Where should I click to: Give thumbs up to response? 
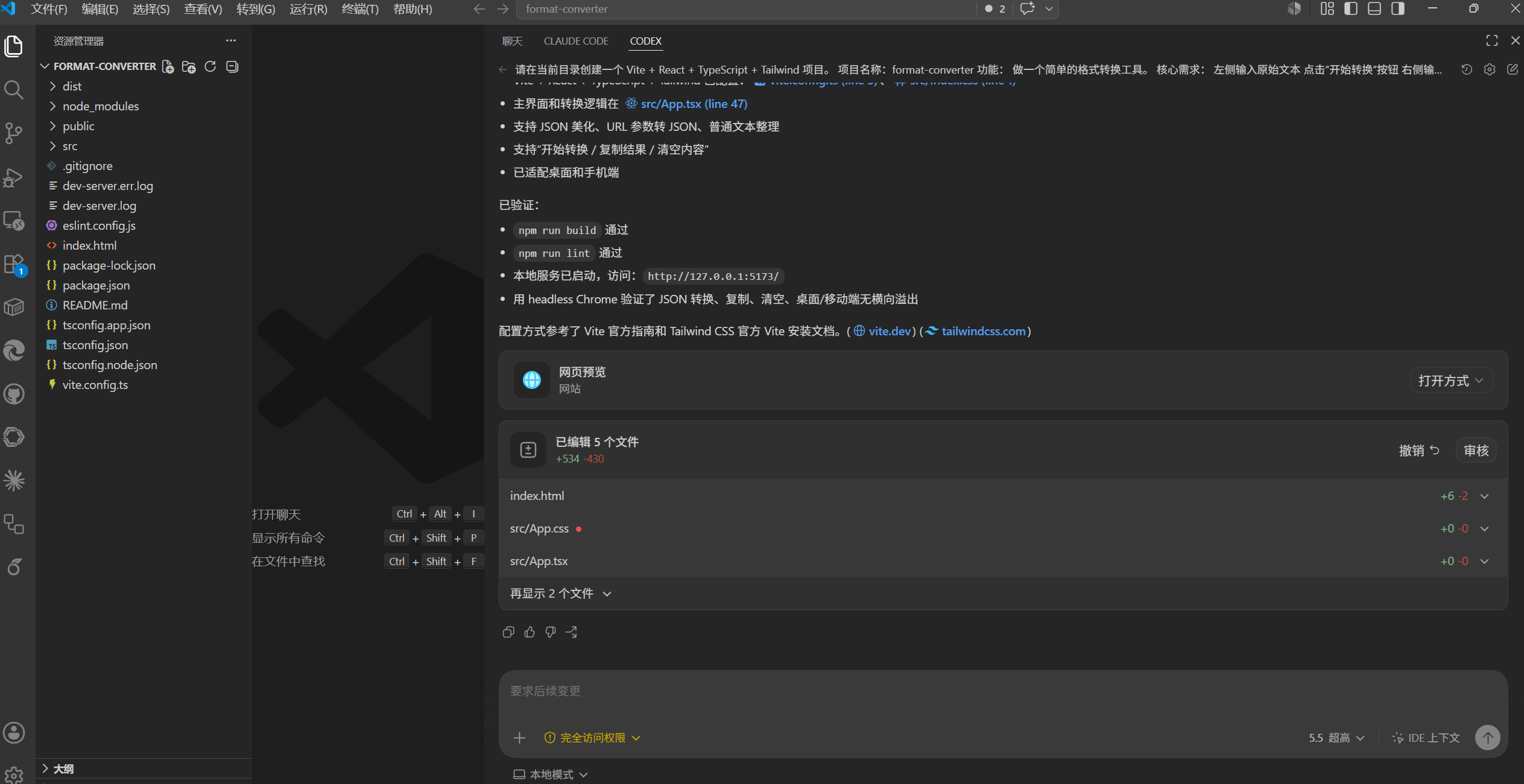click(x=530, y=632)
